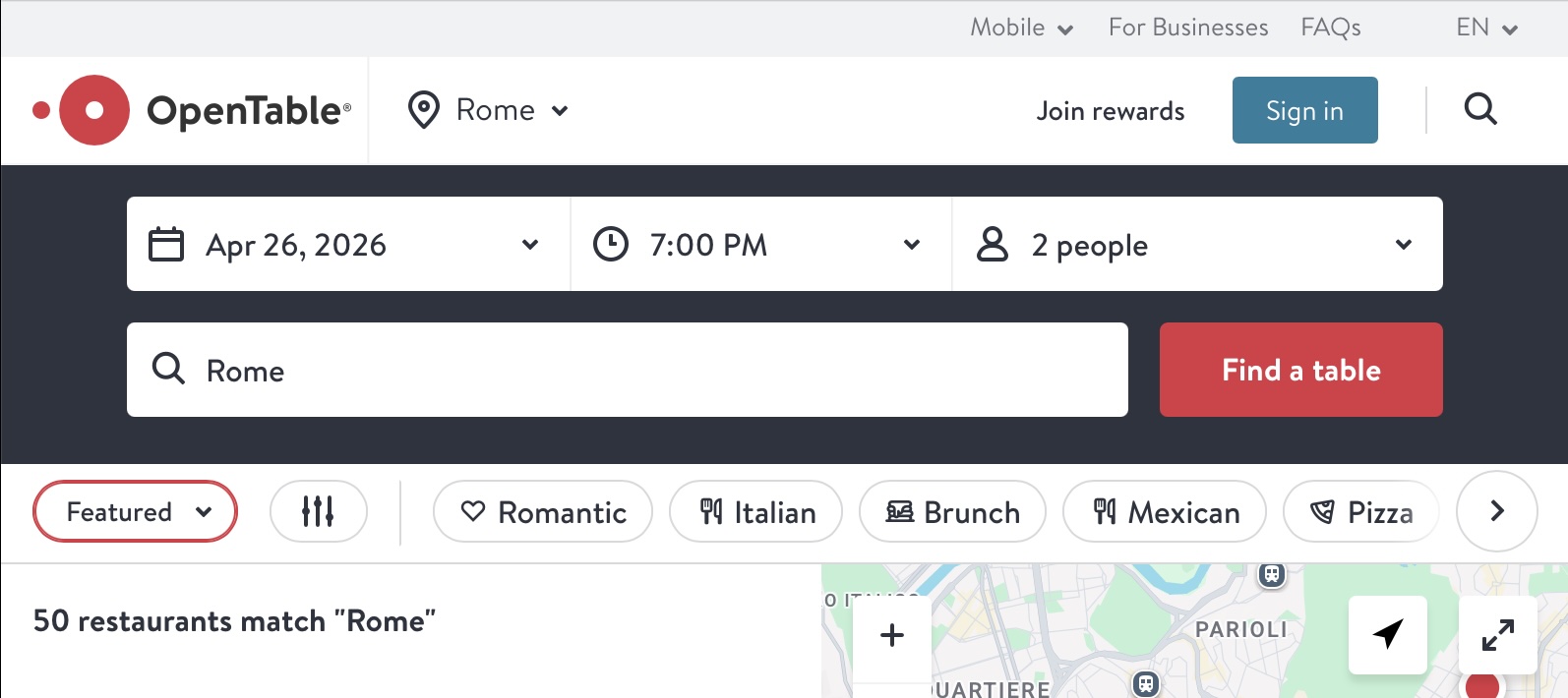1568x698 pixels.
Task: Click the location pin icon beside Rome
Action: point(424,110)
